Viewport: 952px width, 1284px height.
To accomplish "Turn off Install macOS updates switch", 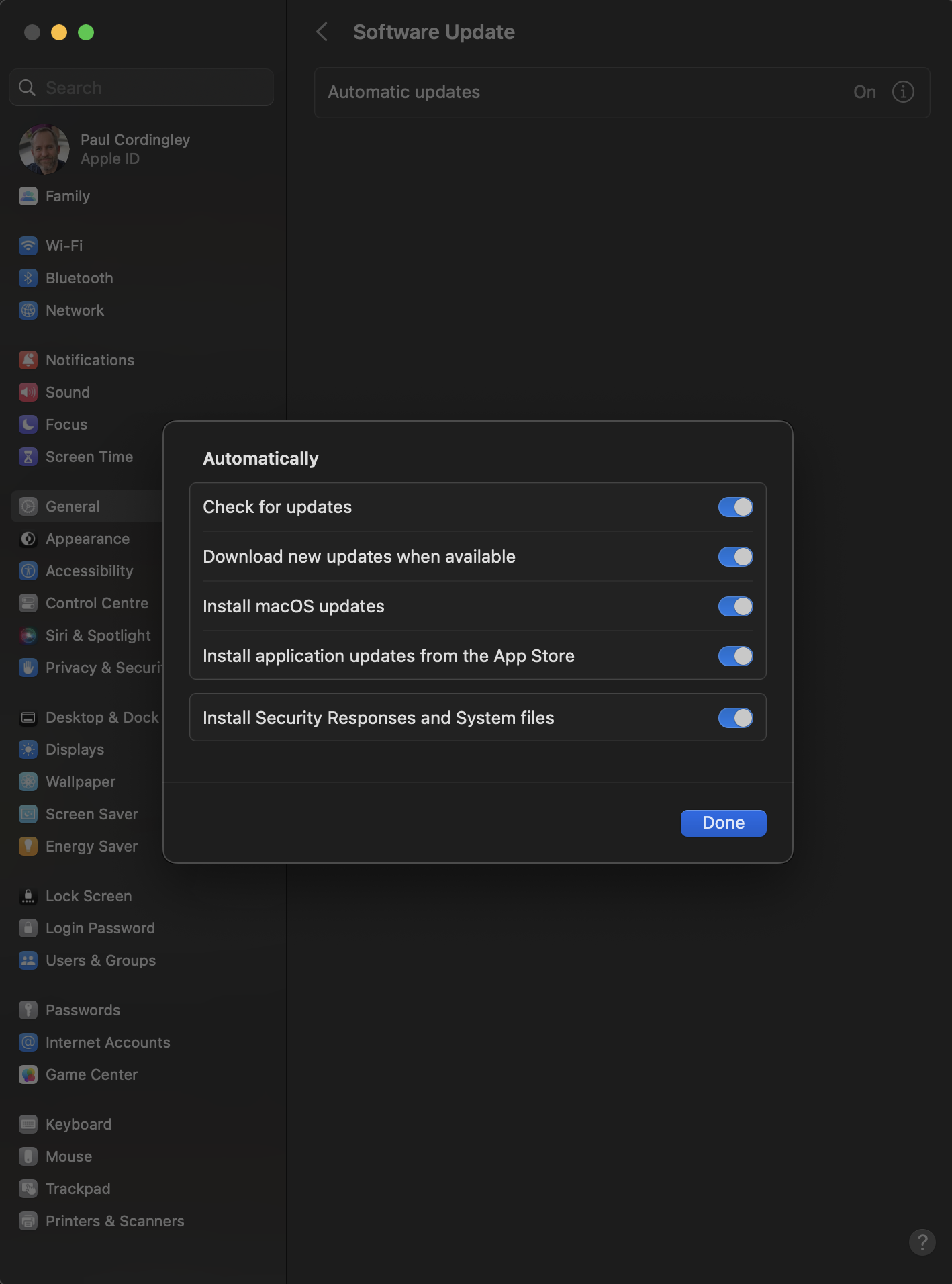I will coord(735,606).
